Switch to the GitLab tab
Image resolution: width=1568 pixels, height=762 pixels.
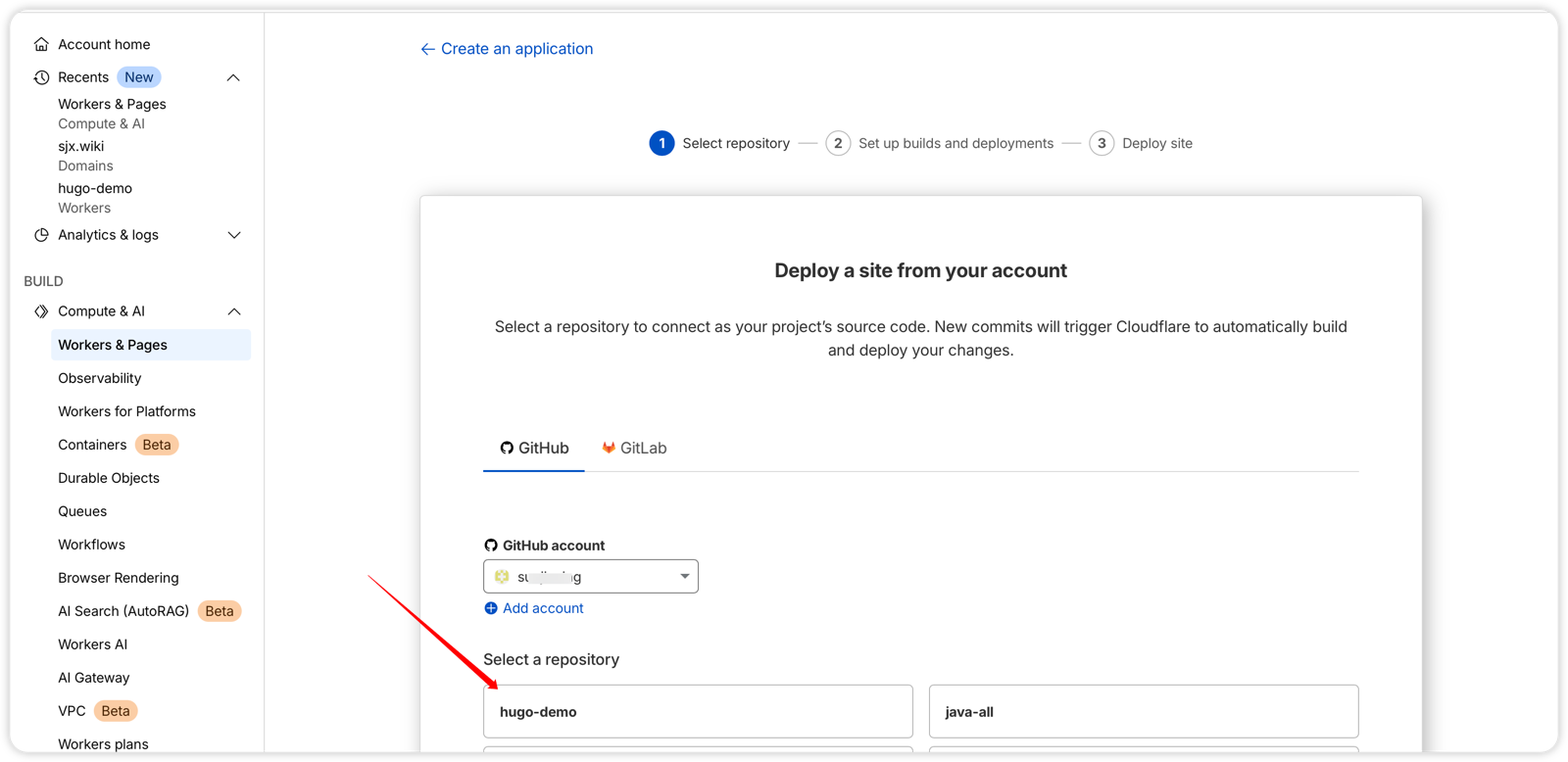click(x=634, y=448)
